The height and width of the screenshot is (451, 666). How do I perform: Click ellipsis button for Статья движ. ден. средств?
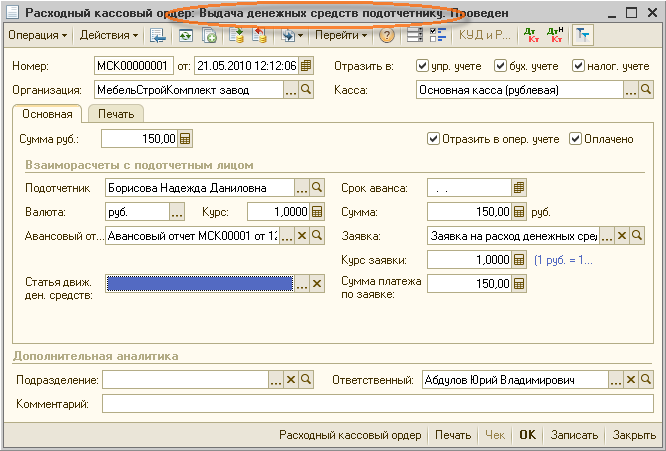click(302, 284)
